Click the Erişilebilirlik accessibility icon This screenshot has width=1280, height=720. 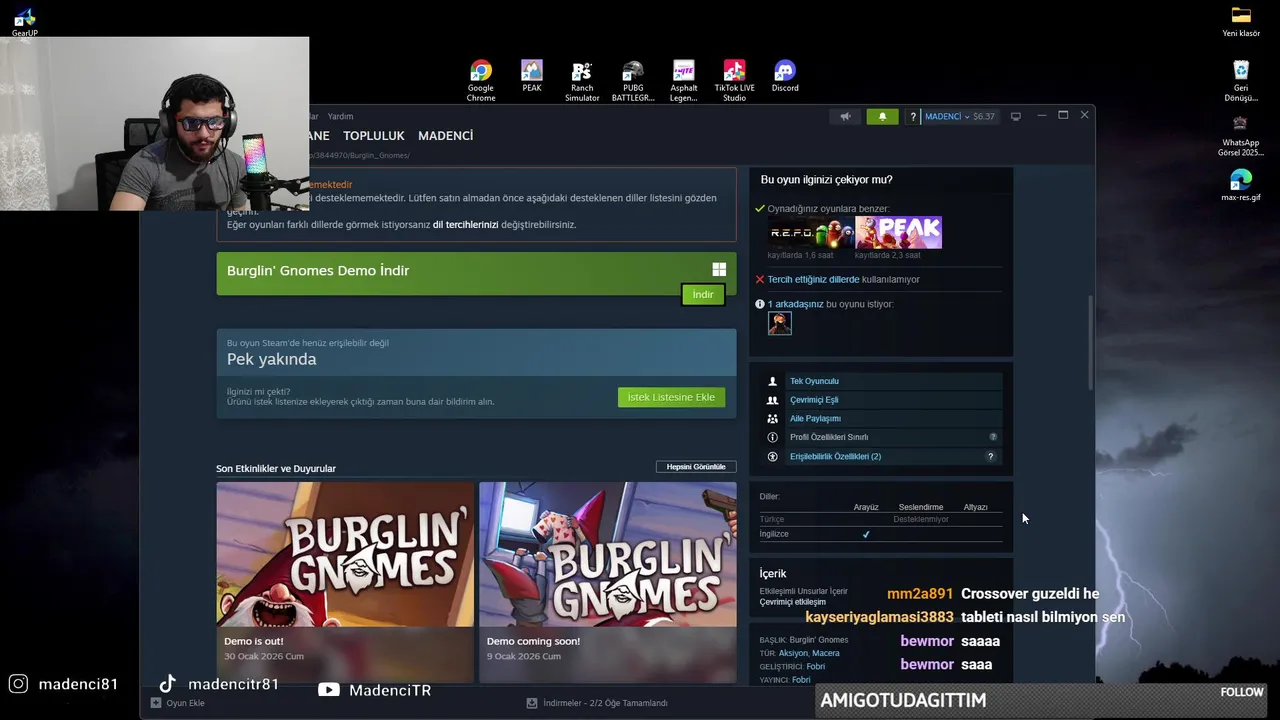pyautogui.click(x=772, y=457)
